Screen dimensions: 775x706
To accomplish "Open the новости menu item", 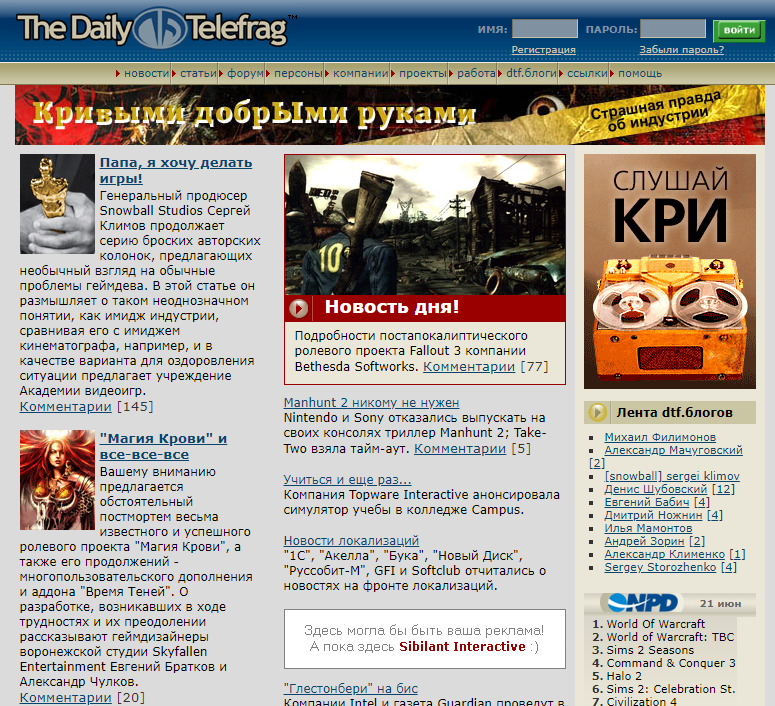I will (x=146, y=73).
